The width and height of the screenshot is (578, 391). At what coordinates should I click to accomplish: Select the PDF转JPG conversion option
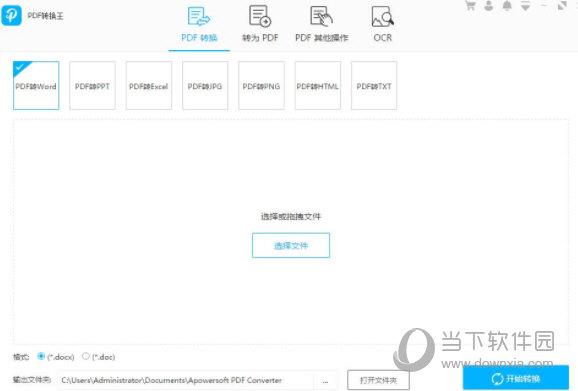(205, 85)
